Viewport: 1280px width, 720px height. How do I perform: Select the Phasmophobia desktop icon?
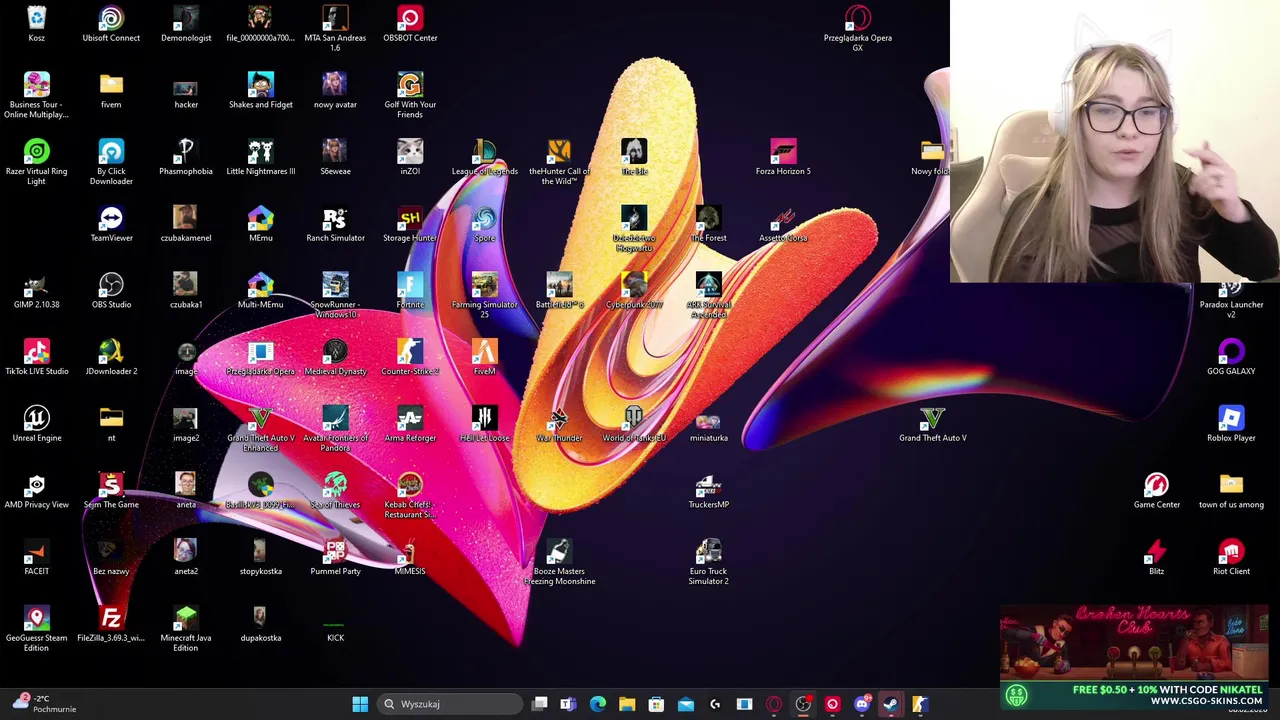point(186,158)
